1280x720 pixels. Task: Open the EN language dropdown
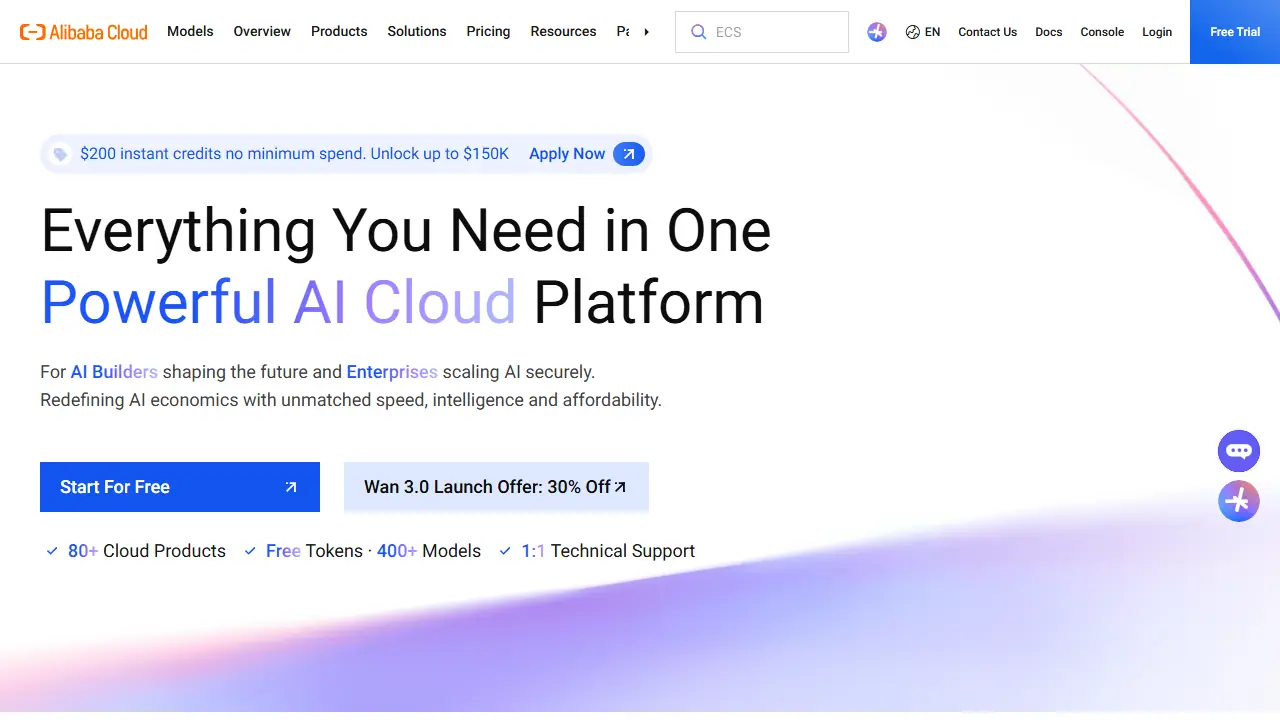click(x=923, y=32)
